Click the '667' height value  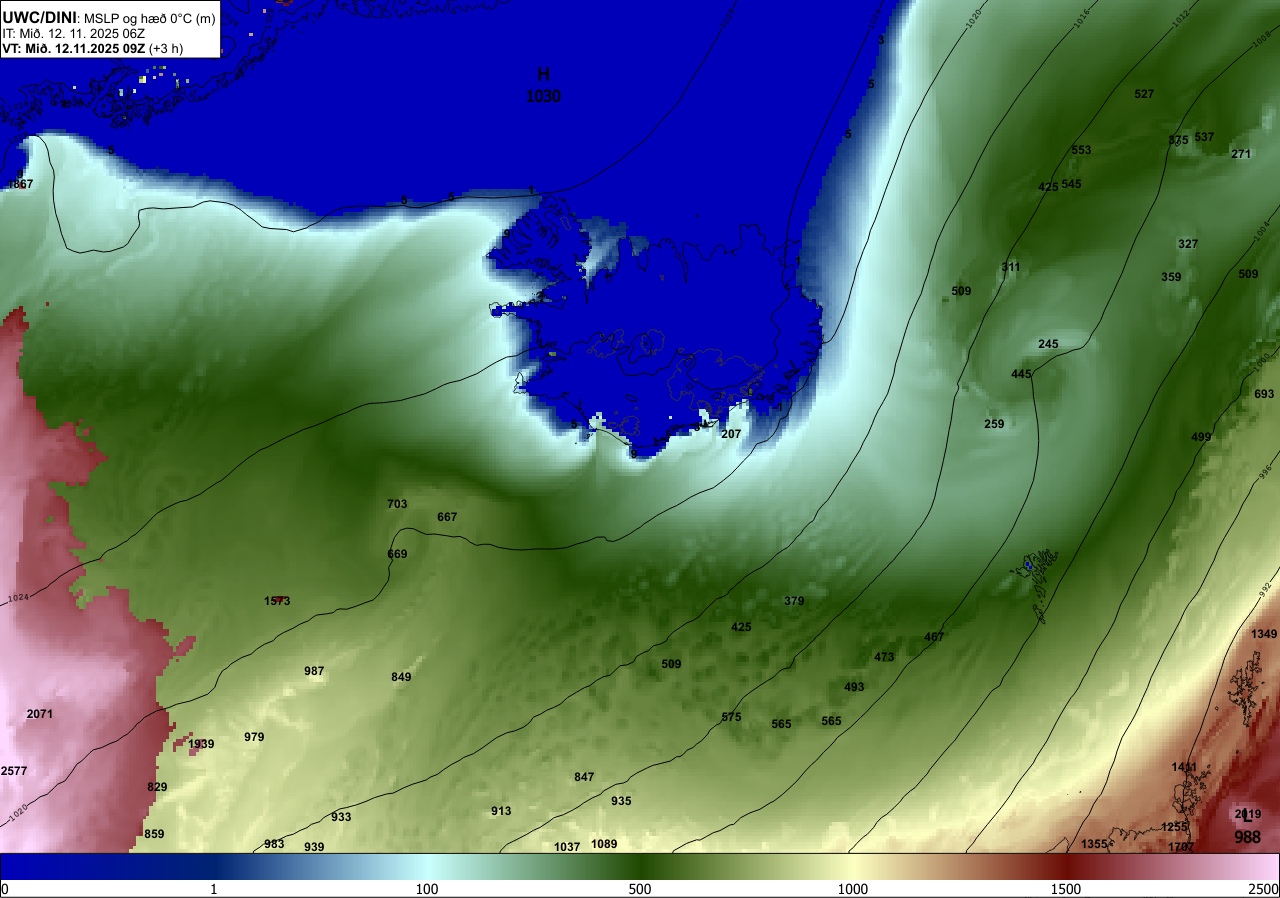coord(447,517)
